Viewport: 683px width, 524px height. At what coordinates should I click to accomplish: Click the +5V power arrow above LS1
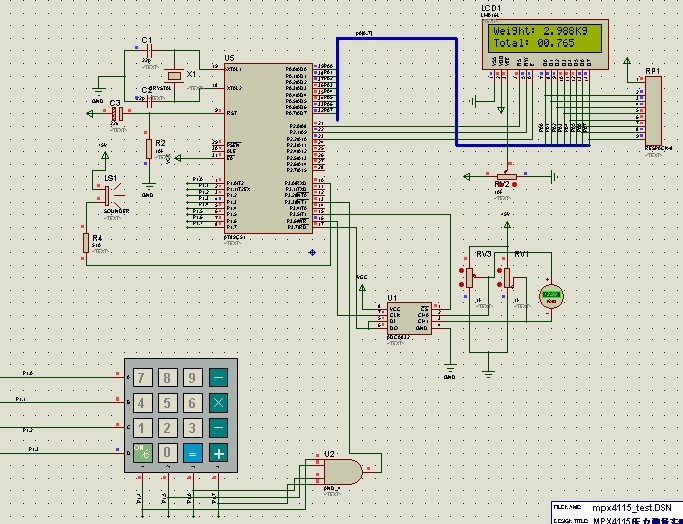(x=105, y=155)
